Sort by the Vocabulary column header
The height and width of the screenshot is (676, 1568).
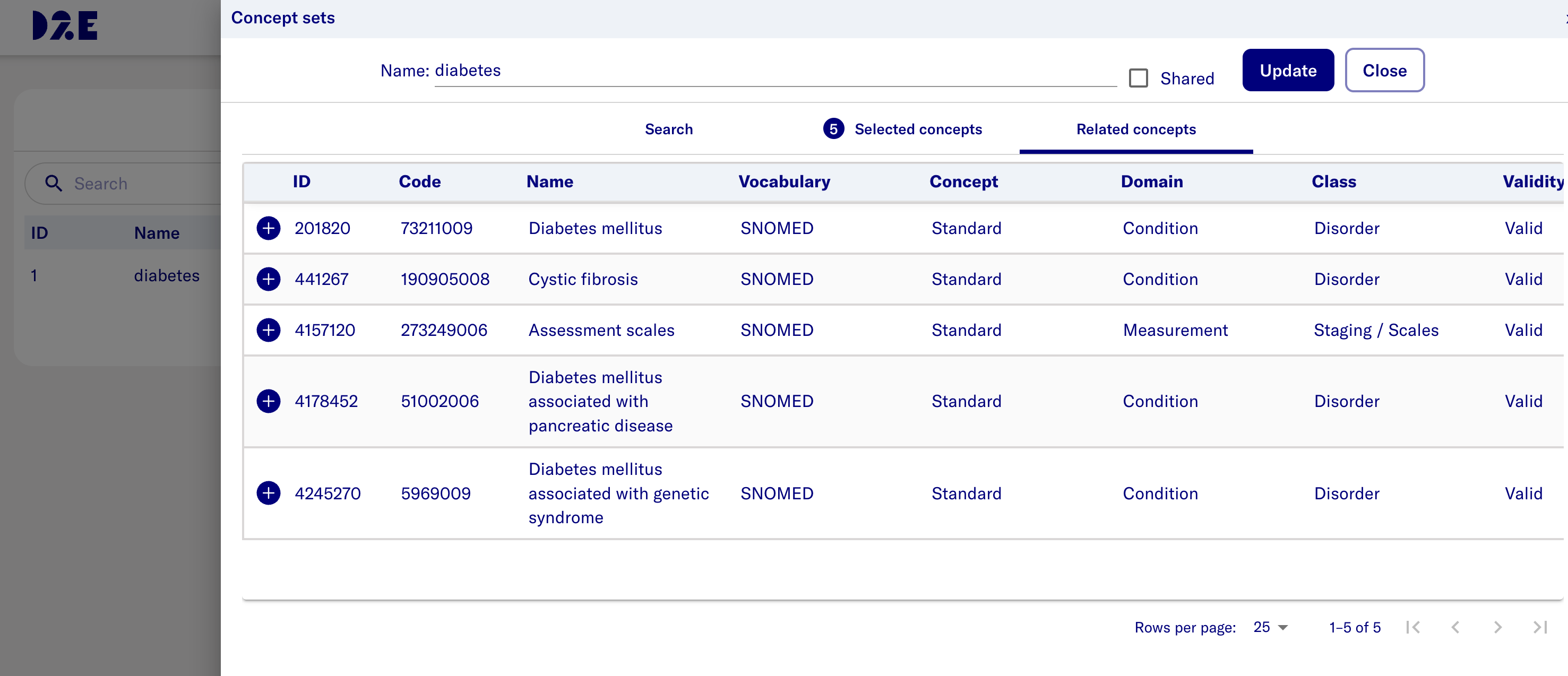pos(783,182)
